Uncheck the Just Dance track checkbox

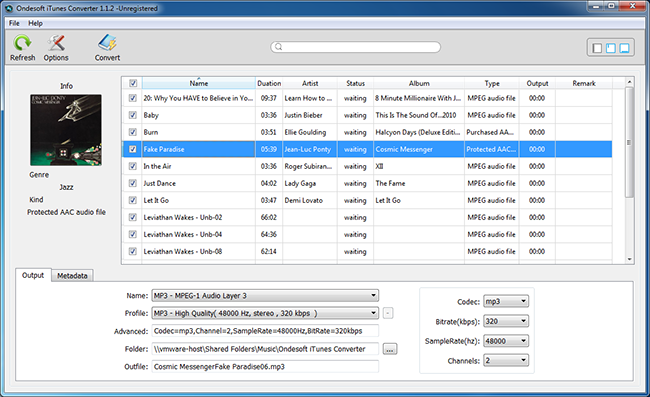(133, 183)
